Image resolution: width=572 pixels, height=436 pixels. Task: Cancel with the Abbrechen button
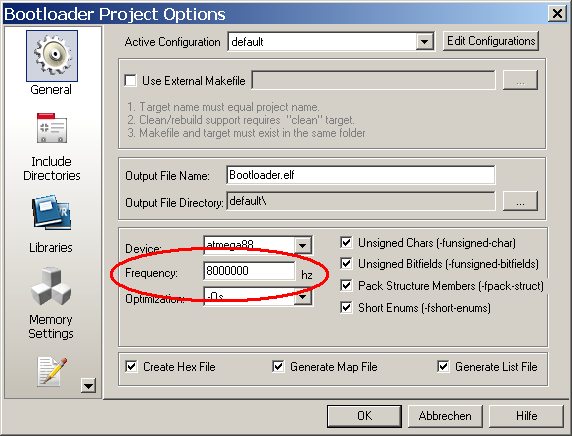click(445, 416)
